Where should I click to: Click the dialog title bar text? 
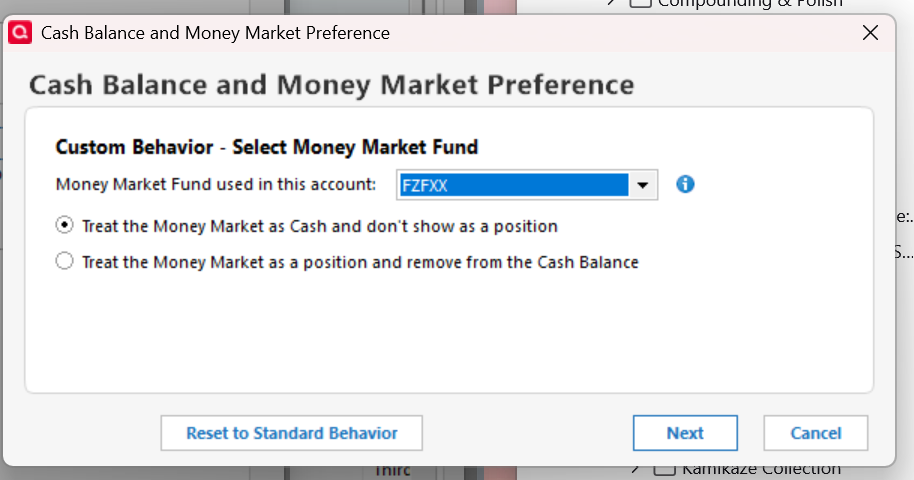coord(215,33)
